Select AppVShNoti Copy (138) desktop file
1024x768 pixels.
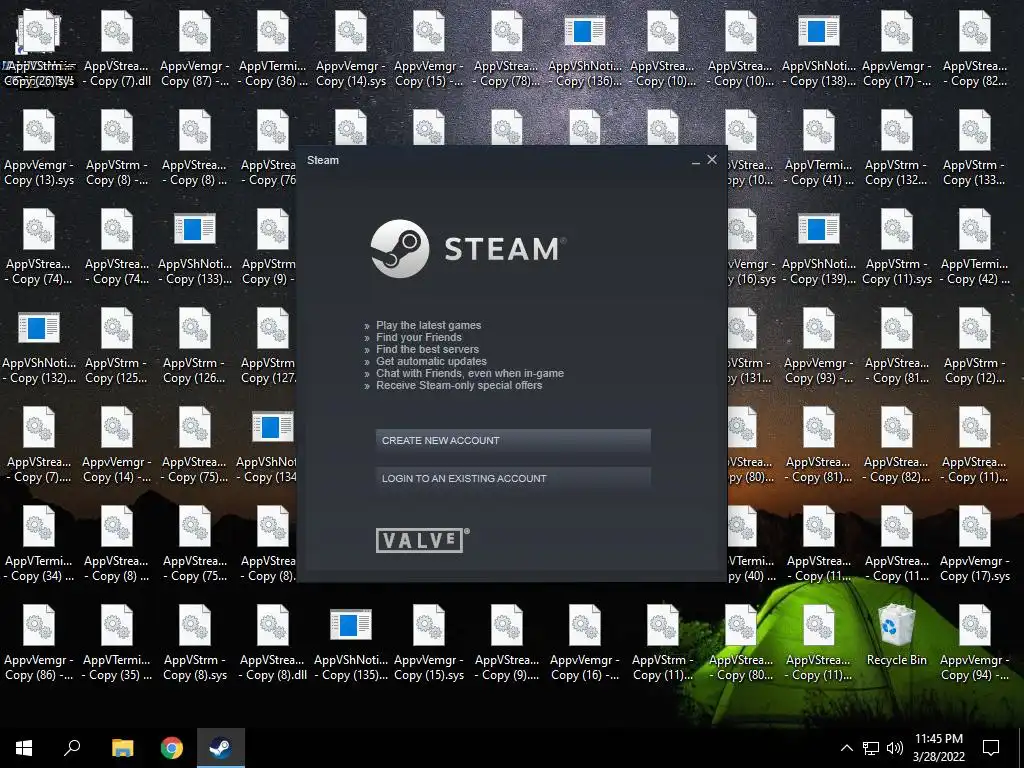819,49
